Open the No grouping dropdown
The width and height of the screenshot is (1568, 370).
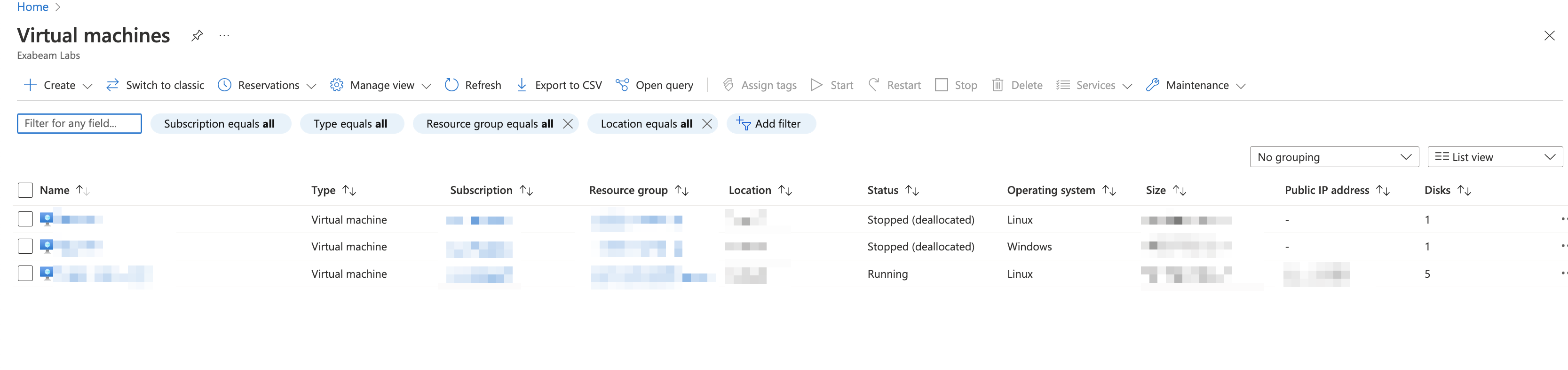click(x=1334, y=157)
